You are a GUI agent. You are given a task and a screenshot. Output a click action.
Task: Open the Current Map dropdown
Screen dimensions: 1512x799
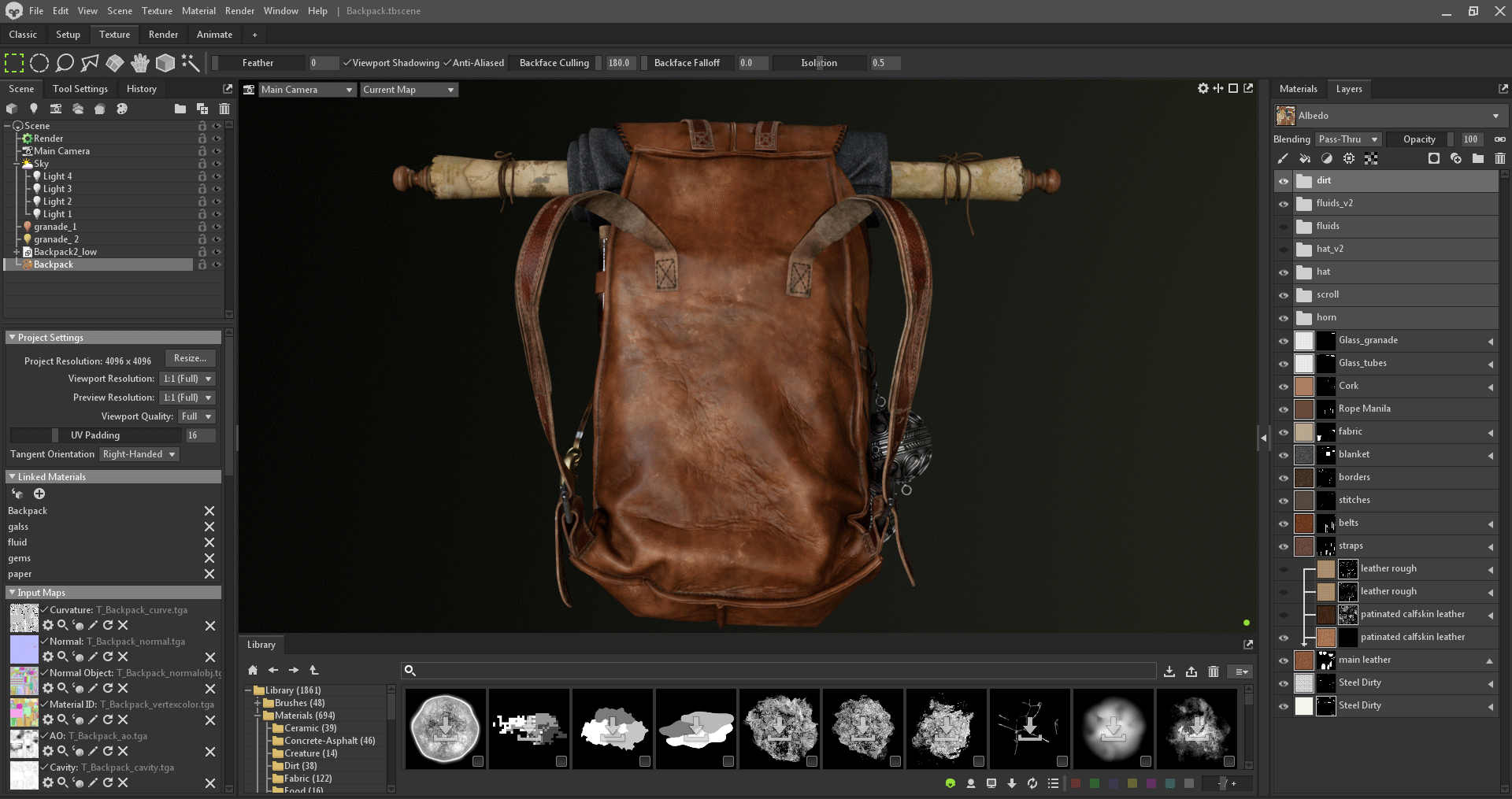(408, 90)
